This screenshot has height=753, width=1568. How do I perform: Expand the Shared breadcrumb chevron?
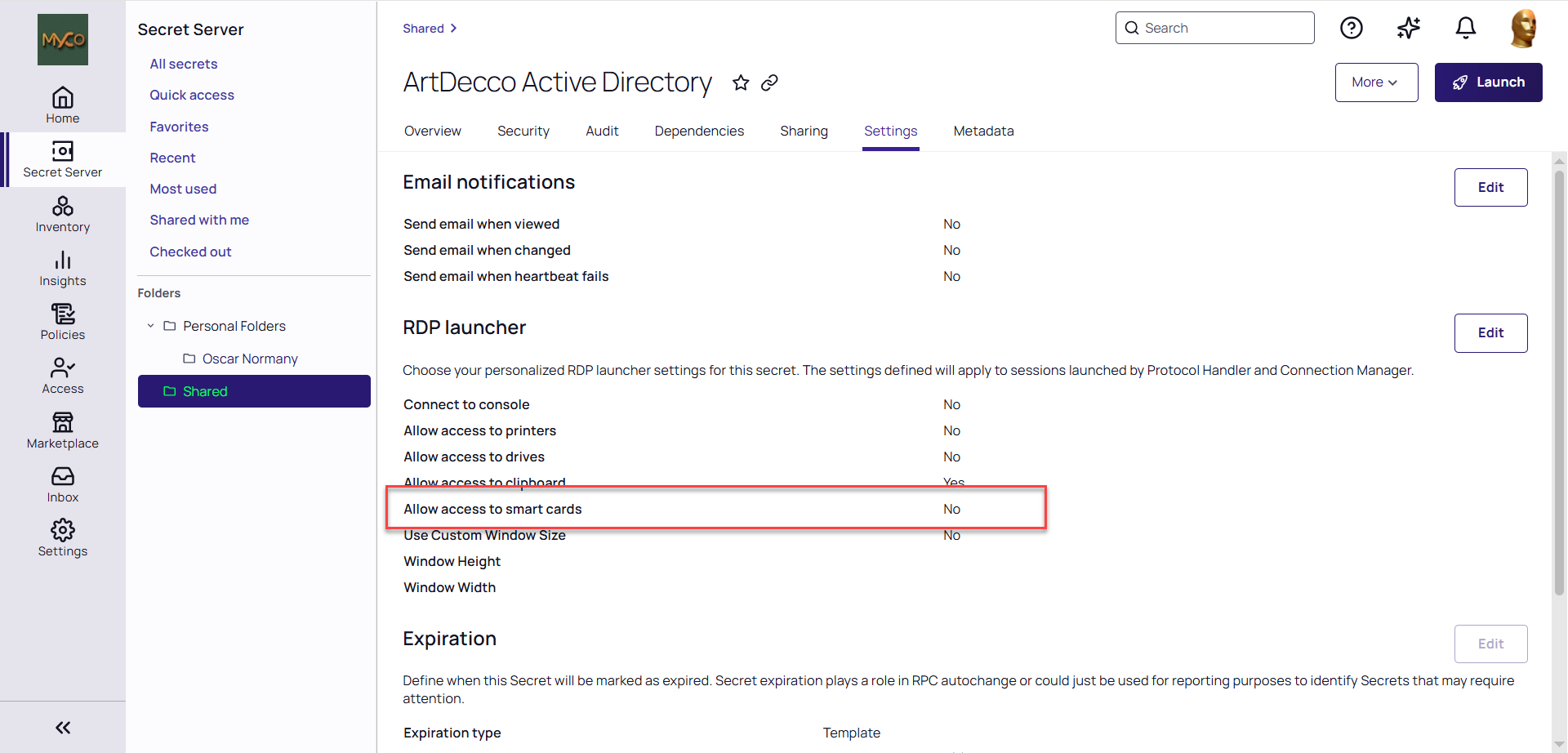[x=454, y=29]
